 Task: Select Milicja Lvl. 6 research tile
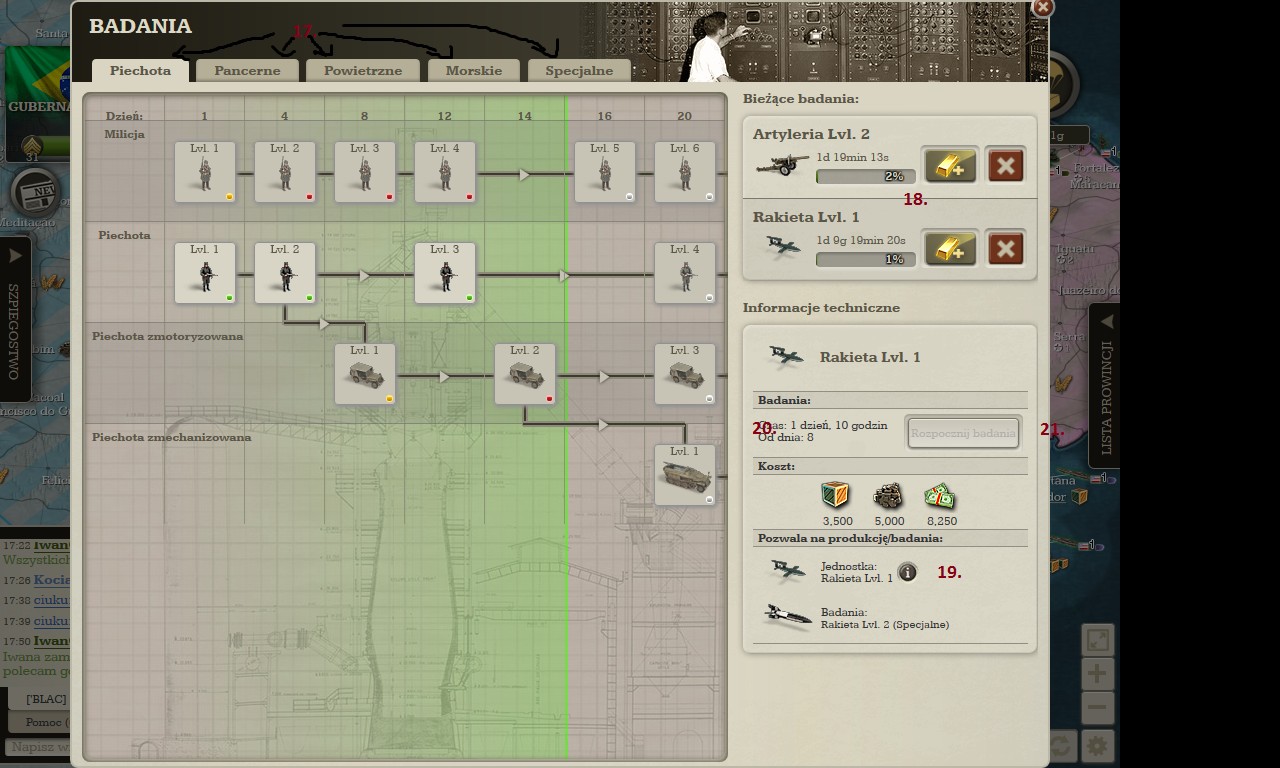(685, 172)
